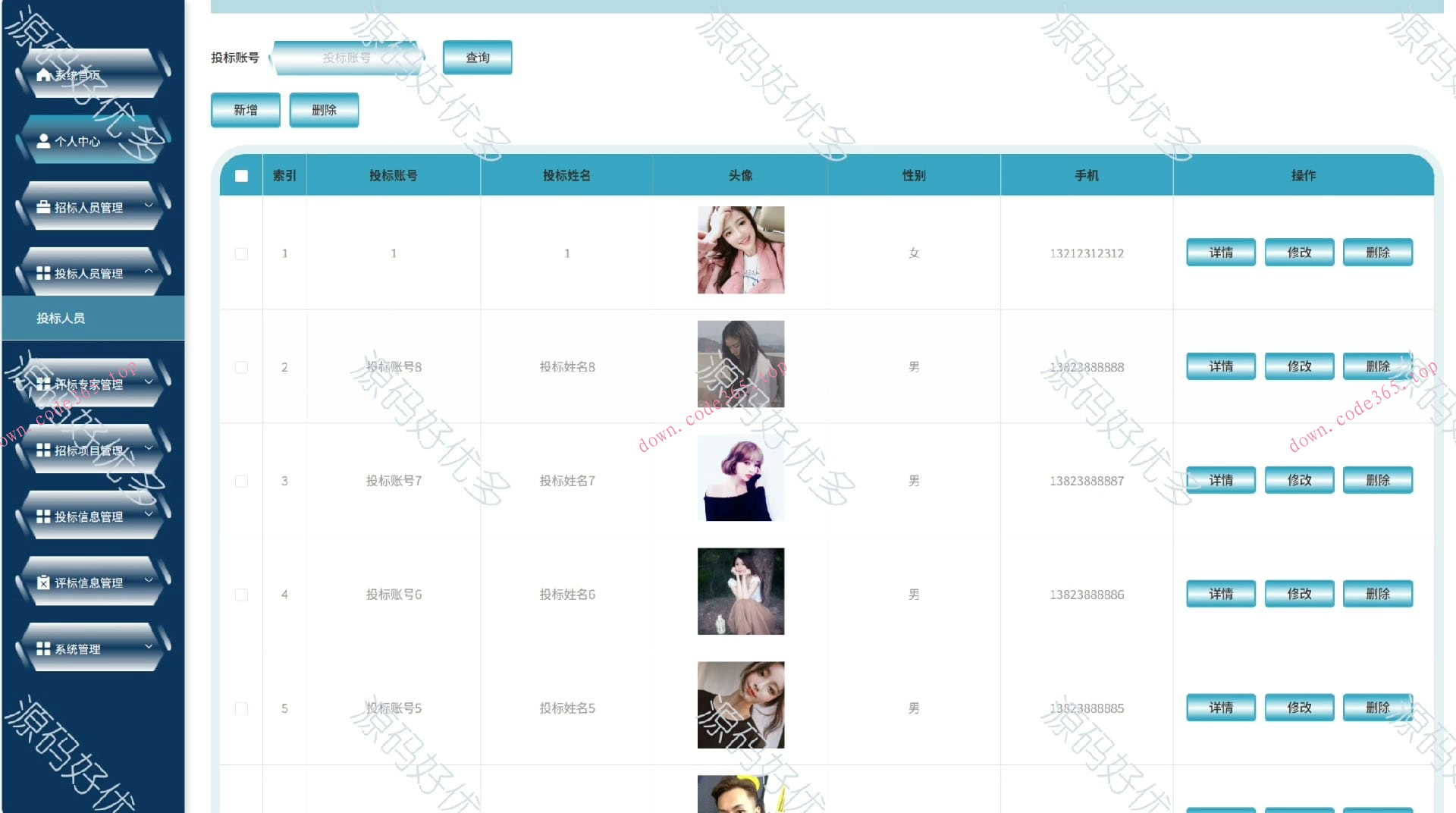
Task: Click the grid icon of 投标人员管理
Action: pos(44,273)
